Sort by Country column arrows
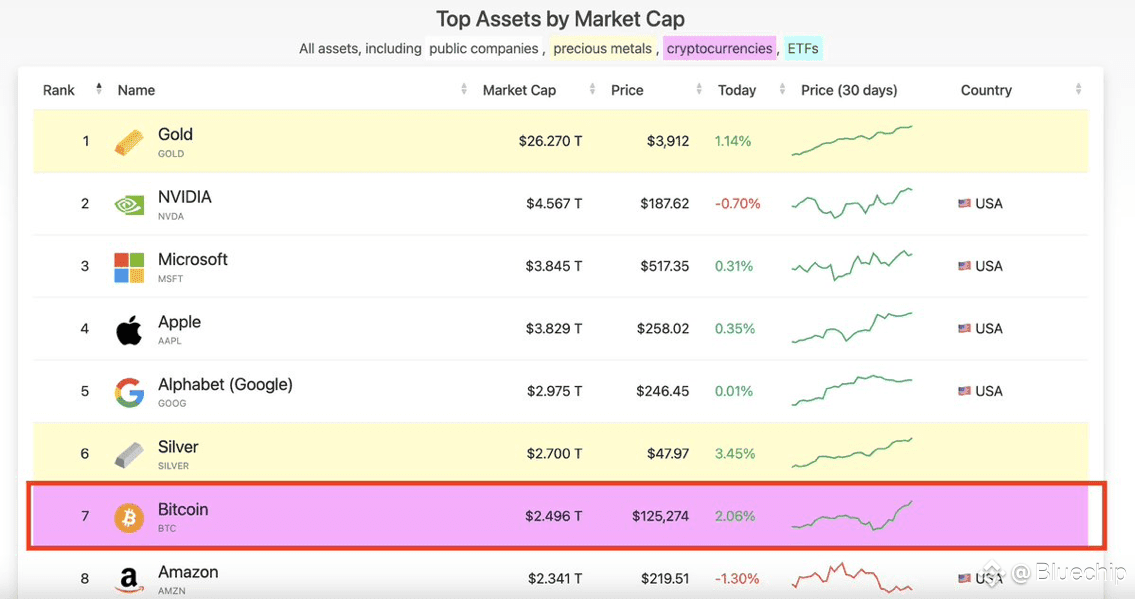 [1079, 89]
